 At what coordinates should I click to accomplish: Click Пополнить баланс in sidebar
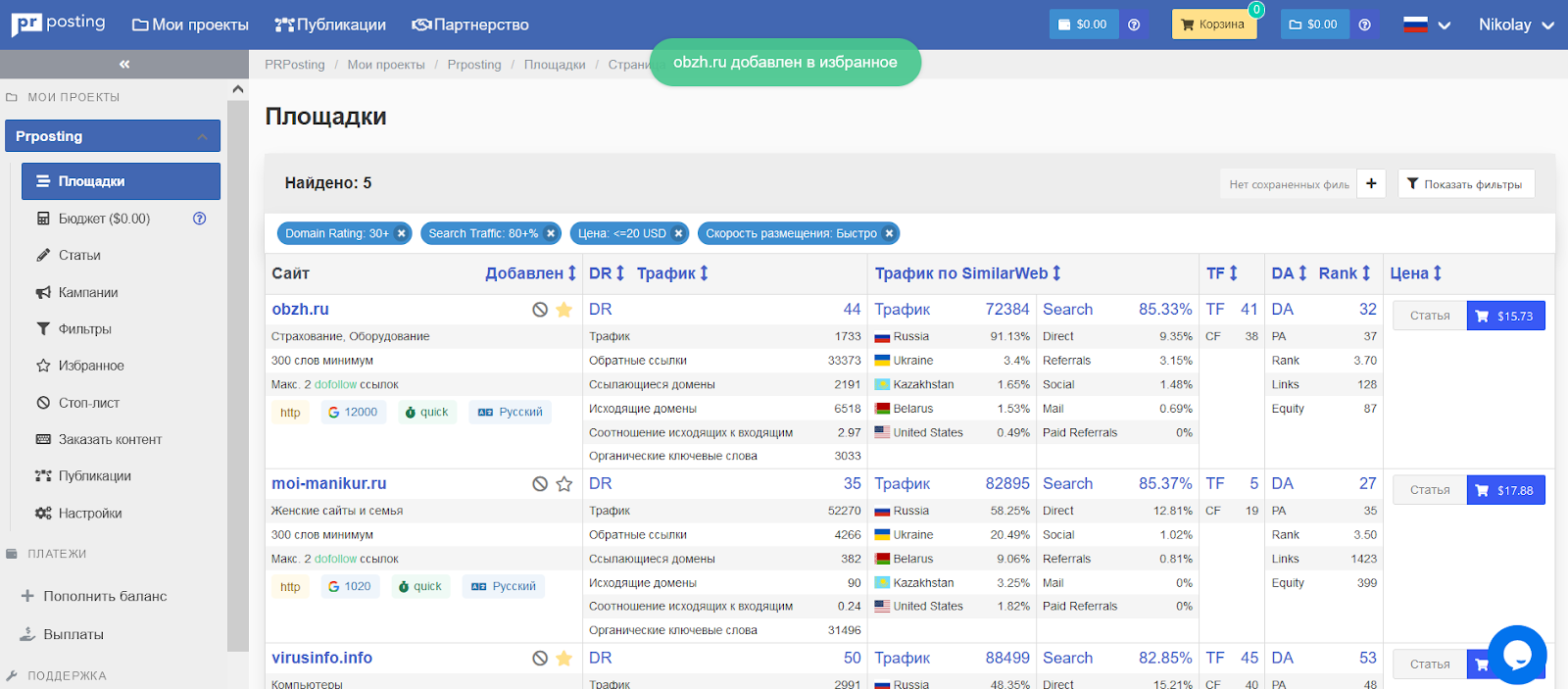(x=93, y=596)
